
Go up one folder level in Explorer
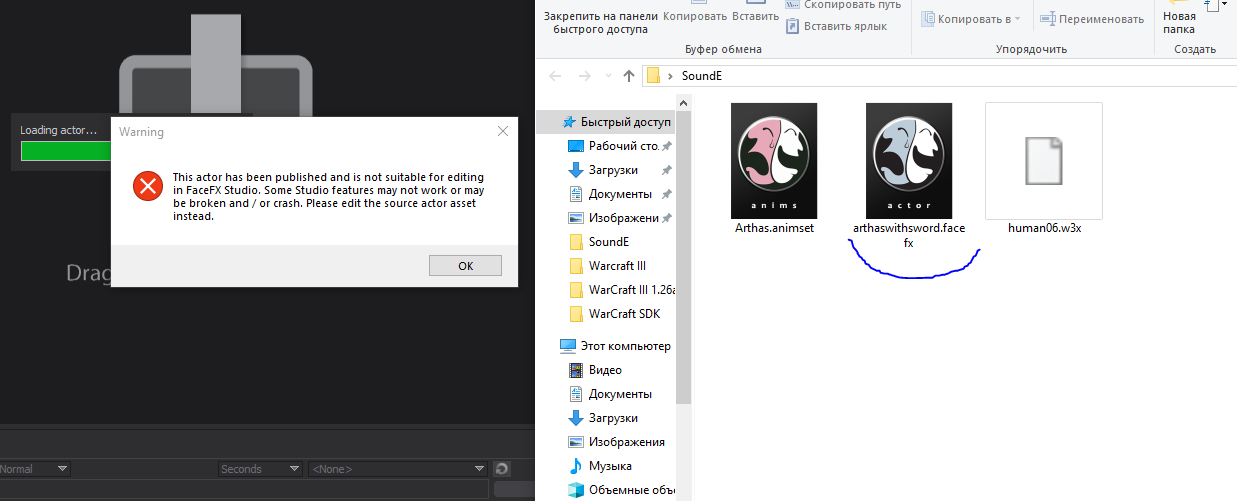(629, 75)
